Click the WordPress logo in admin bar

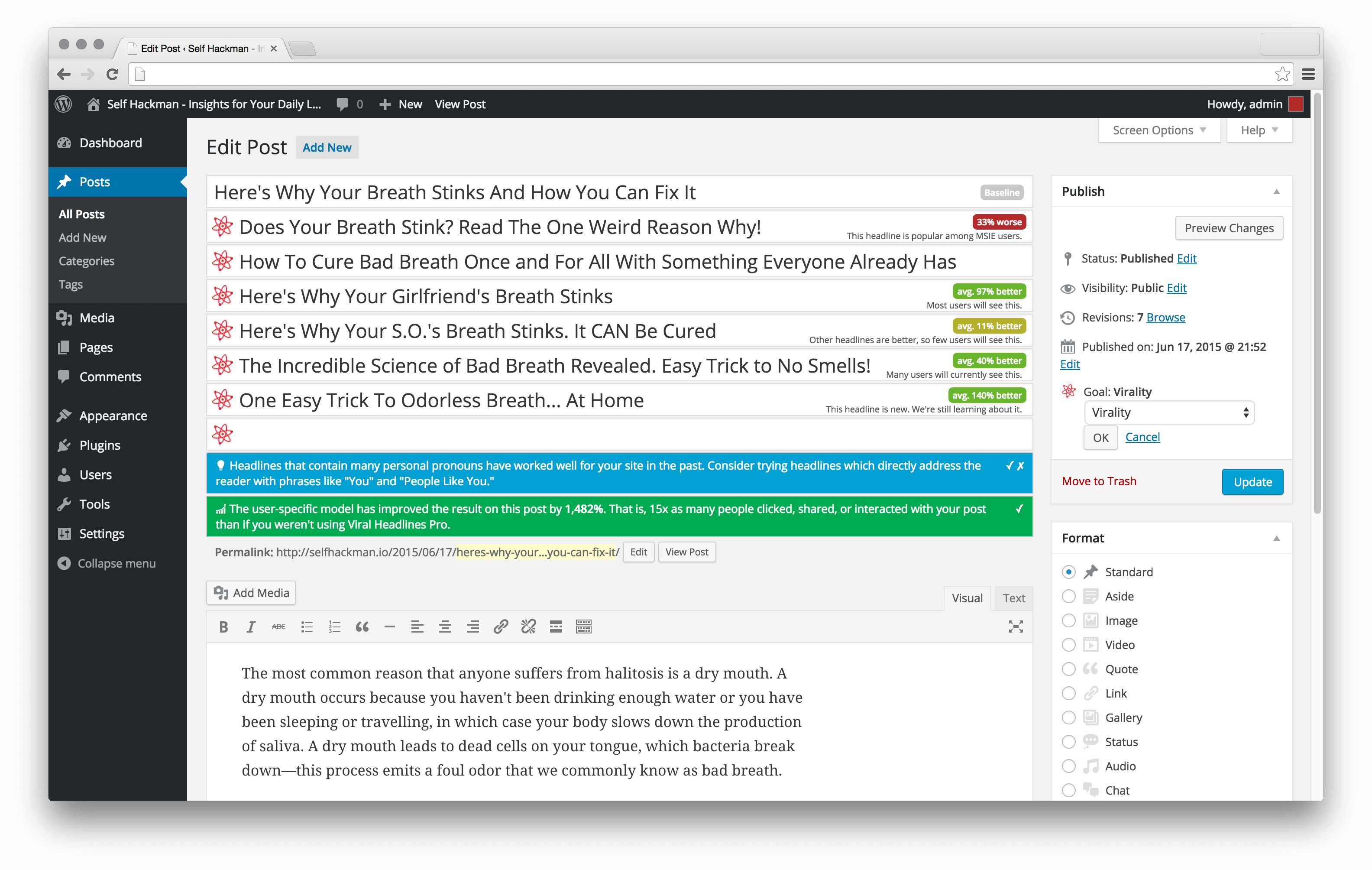[63, 104]
